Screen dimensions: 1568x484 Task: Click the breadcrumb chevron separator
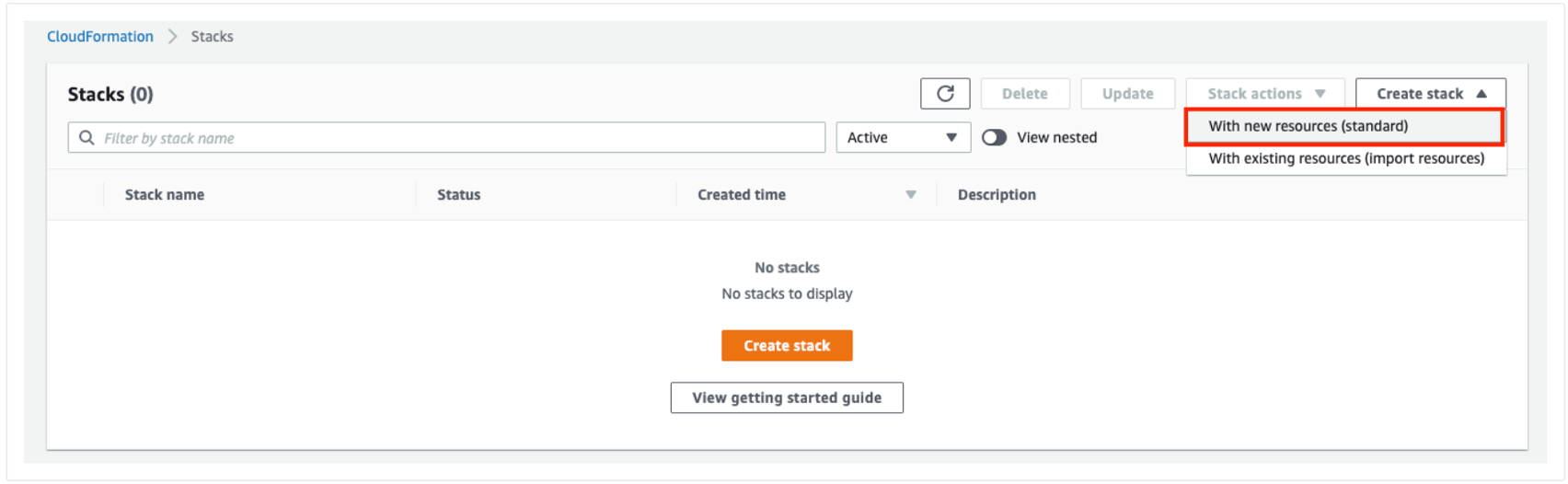(x=172, y=37)
